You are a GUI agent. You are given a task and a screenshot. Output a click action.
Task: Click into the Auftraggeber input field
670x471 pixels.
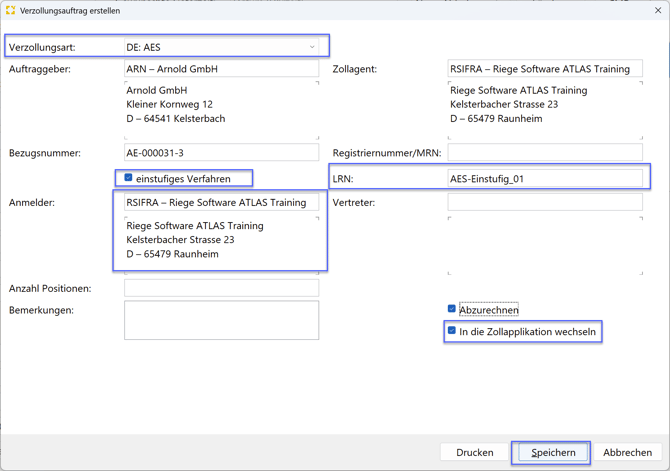click(221, 69)
